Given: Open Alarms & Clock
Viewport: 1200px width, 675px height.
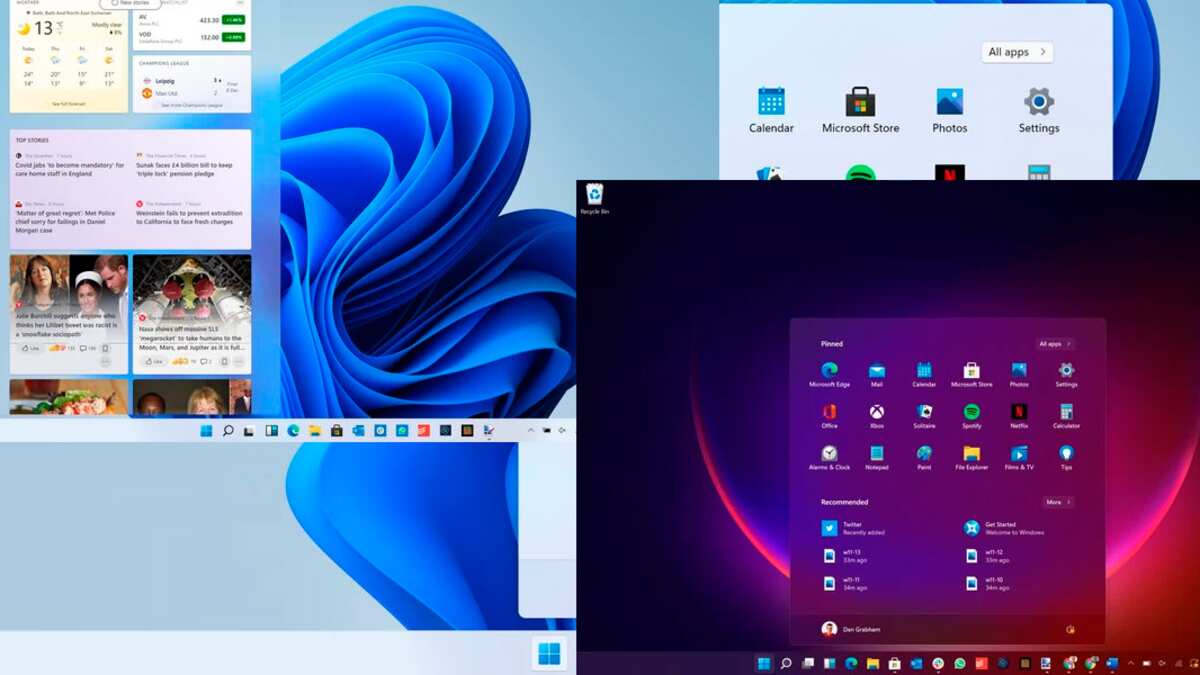Looking at the screenshot, I should pos(829,454).
